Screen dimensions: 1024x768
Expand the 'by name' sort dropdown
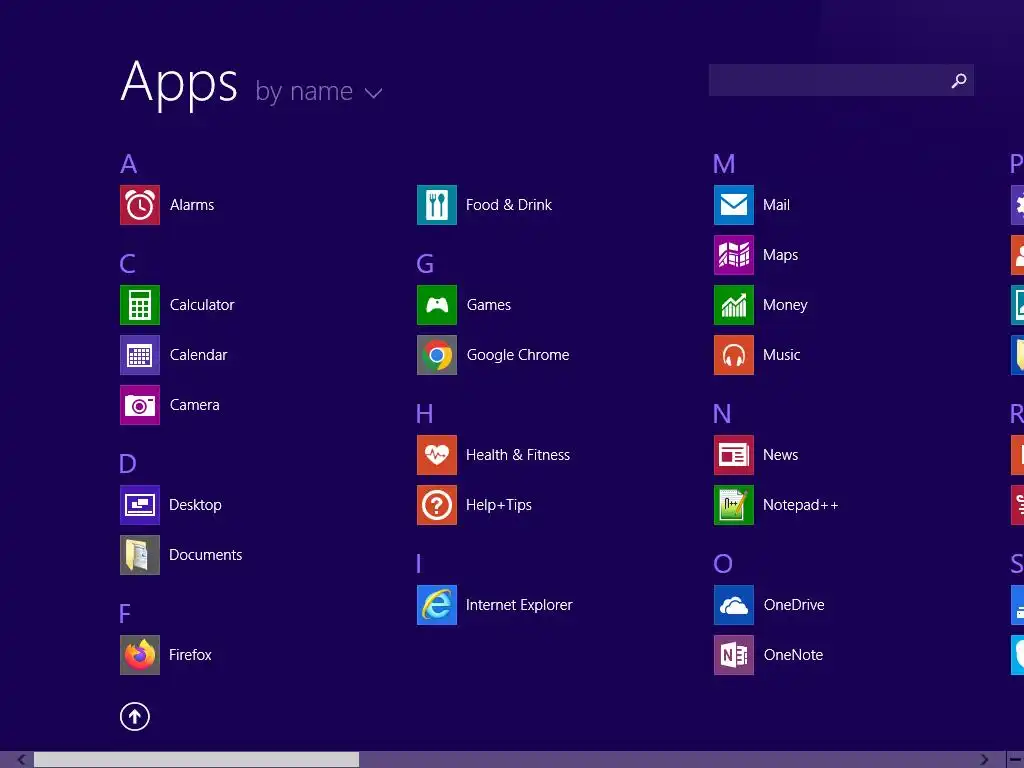click(x=319, y=91)
